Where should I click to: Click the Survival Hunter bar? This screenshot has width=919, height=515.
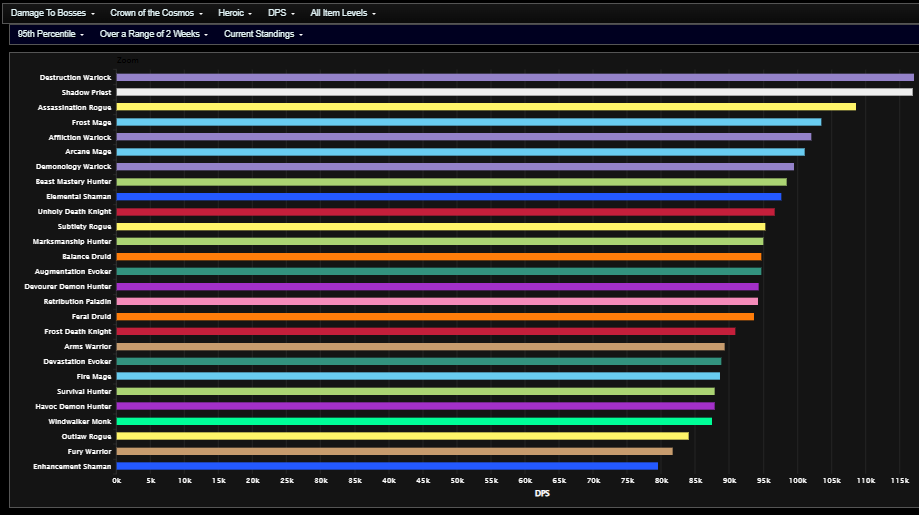[x=416, y=391]
